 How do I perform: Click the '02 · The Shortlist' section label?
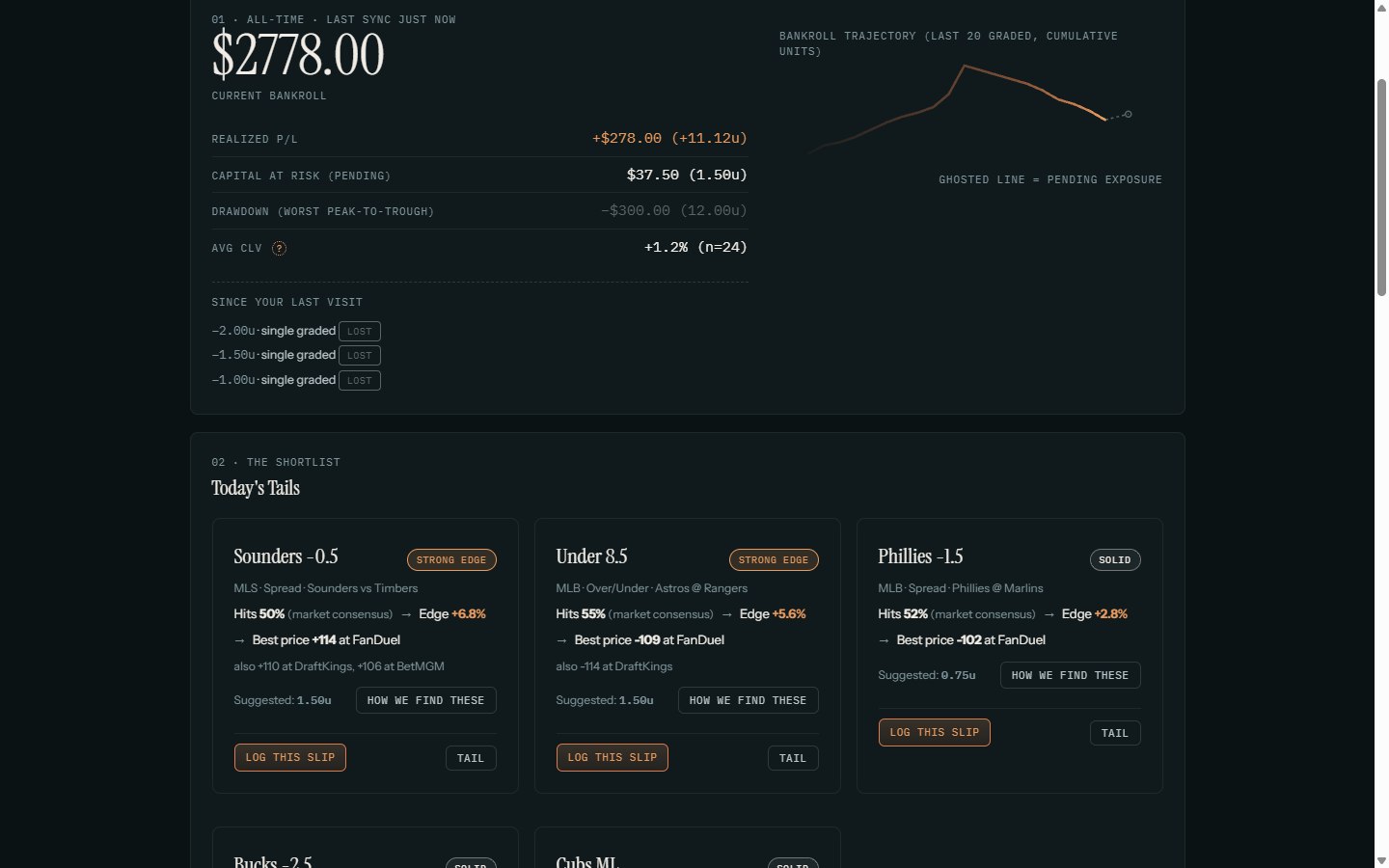[276, 462]
